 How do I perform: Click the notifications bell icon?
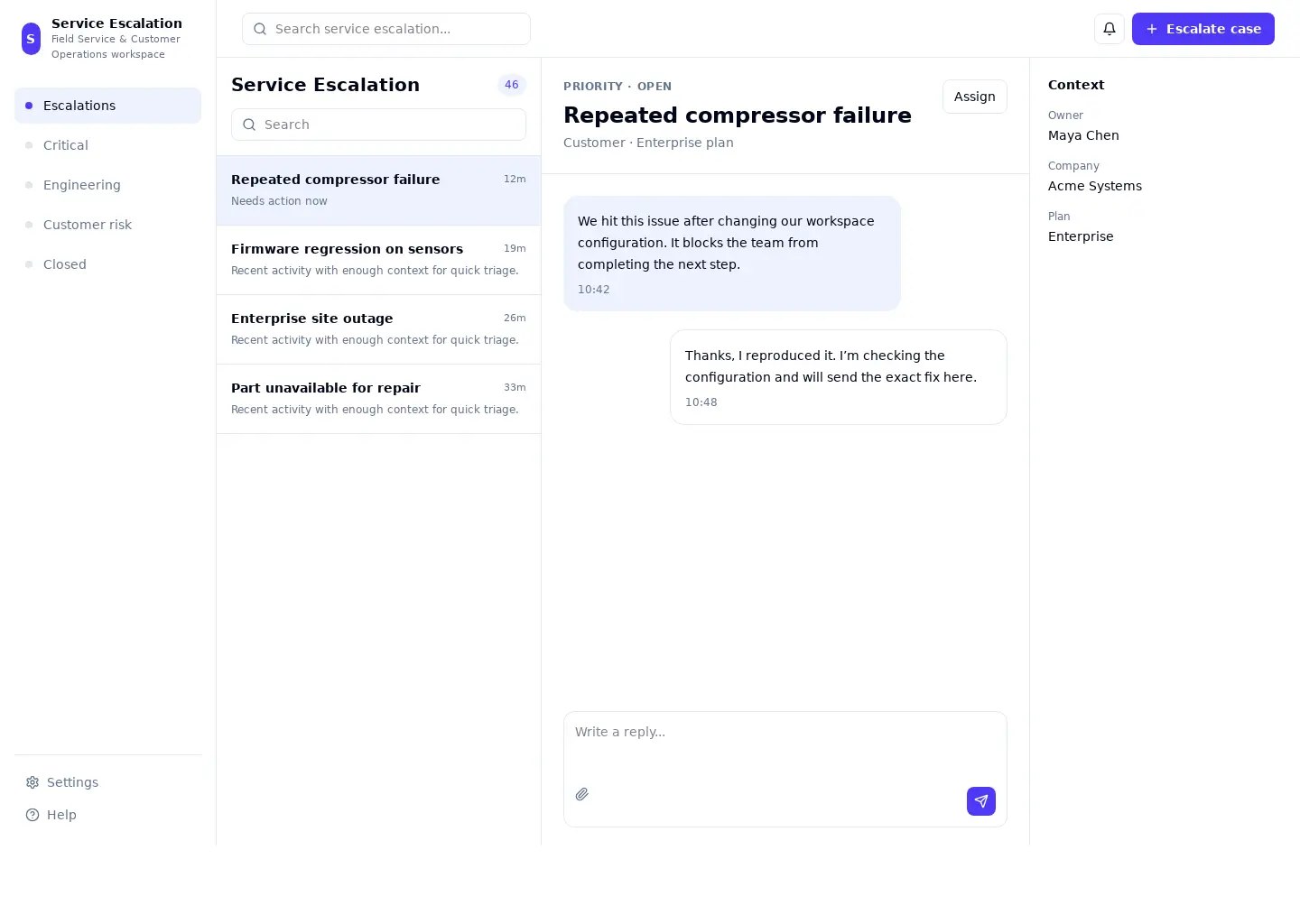pos(1110,29)
